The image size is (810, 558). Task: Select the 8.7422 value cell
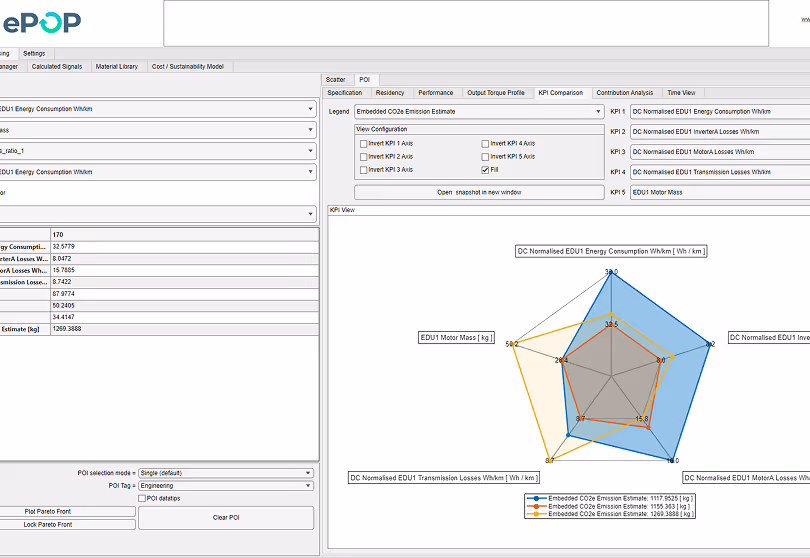click(184, 282)
